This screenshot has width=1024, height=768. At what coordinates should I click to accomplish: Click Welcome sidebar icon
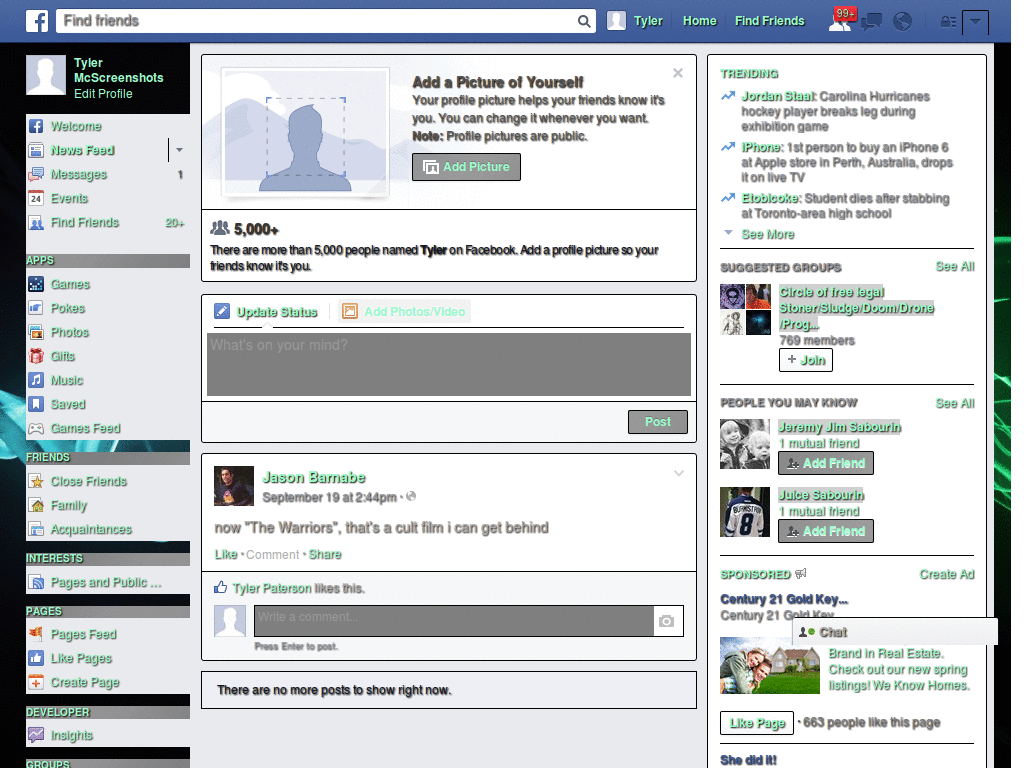coord(36,126)
